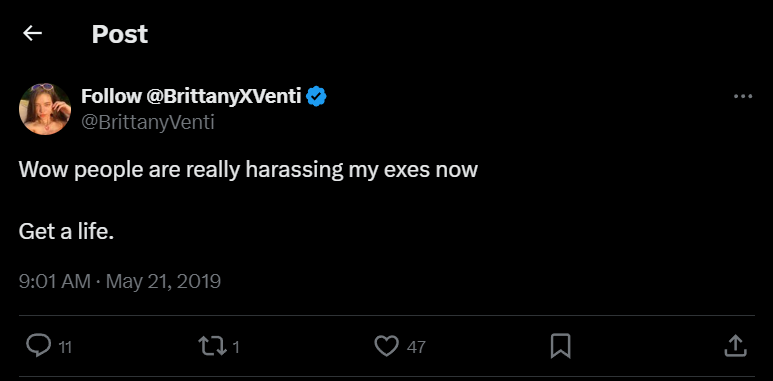View the 11 replies count
This screenshot has height=381, width=773.
(65, 347)
